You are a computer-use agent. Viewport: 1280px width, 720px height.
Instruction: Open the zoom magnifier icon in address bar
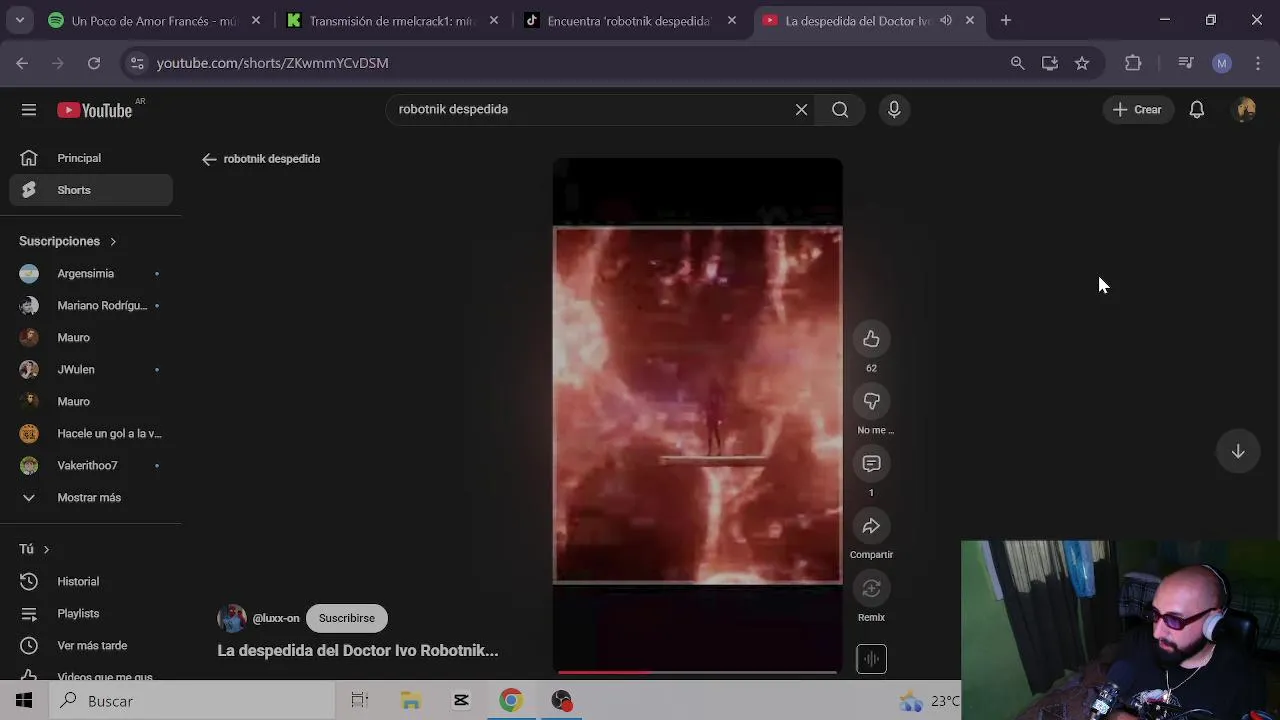point(1017,63)
